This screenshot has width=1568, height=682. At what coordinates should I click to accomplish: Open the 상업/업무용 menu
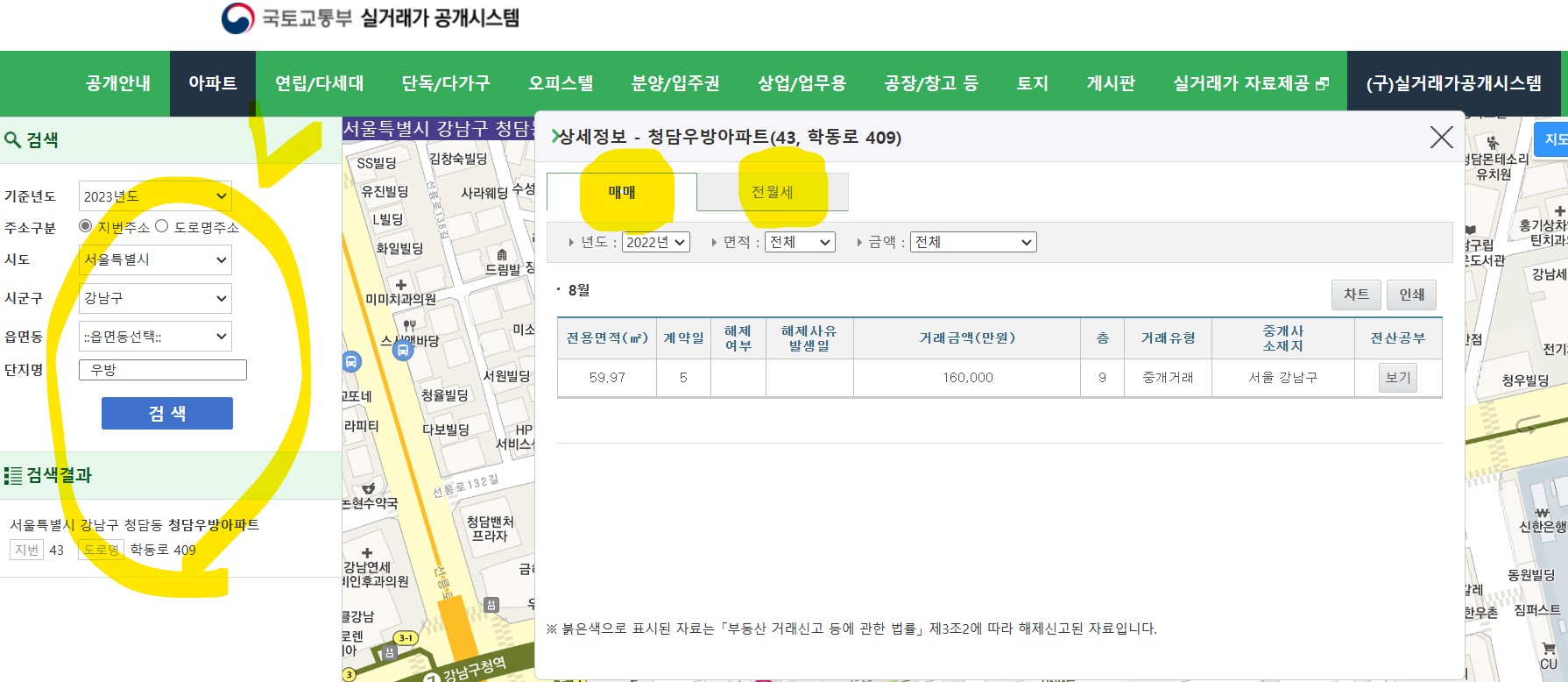click(802, 83)
